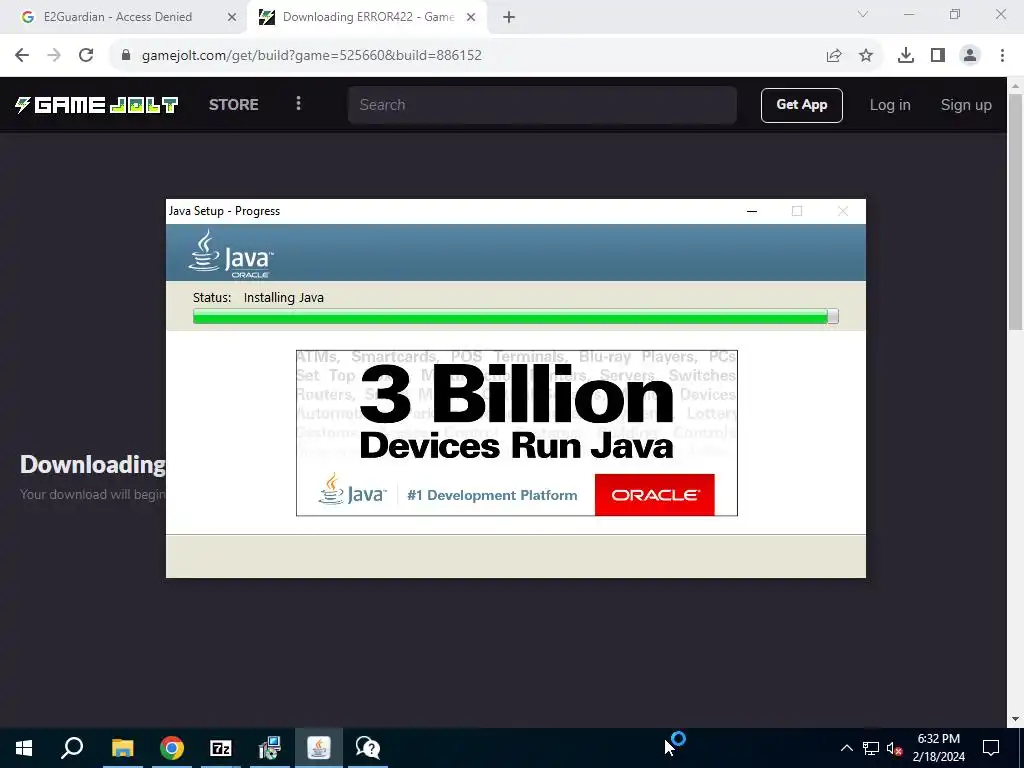Select the Downloading ERROR422 tab

[366, 17]
